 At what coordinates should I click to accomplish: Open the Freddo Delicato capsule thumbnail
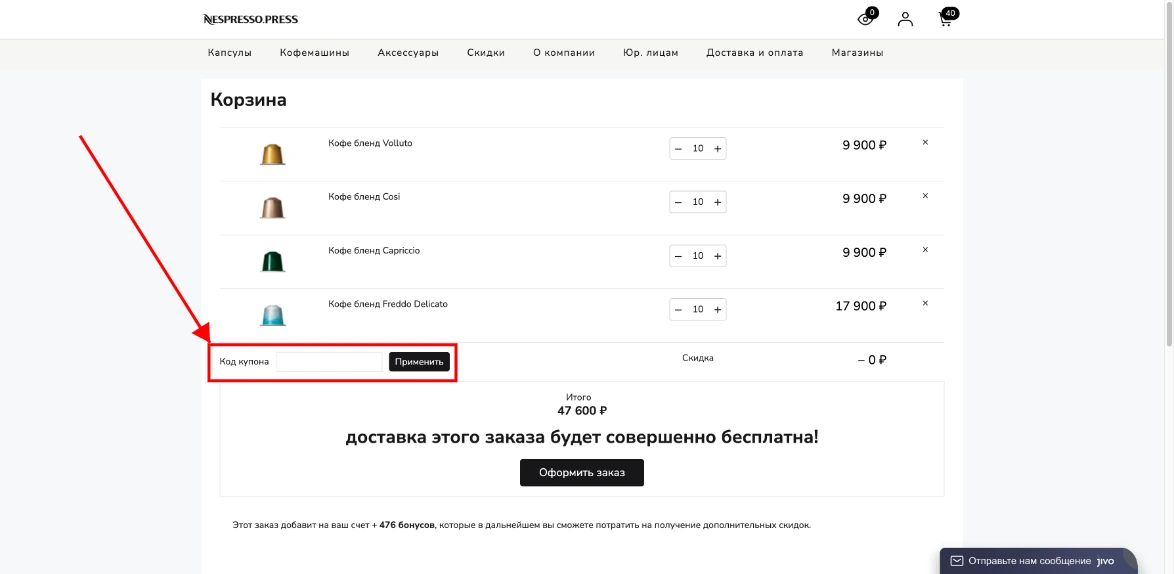click(273, 315)
